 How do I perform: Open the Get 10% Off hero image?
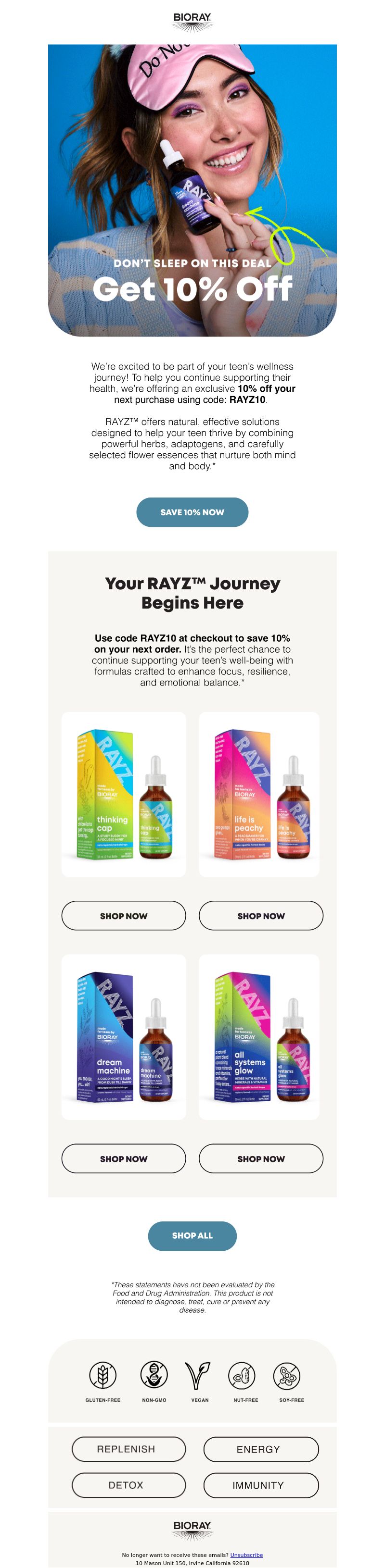point(192,190)
